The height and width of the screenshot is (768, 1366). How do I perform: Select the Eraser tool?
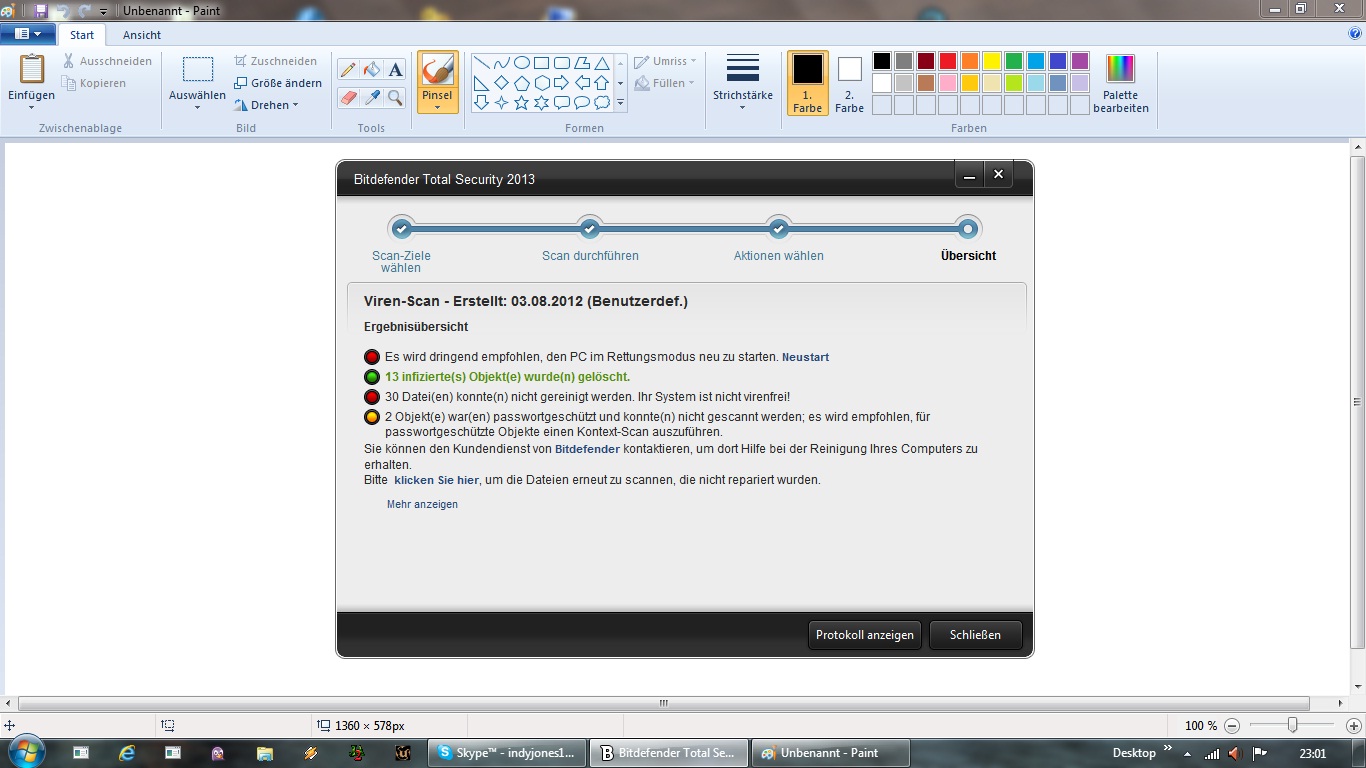(x=347, y=97)
